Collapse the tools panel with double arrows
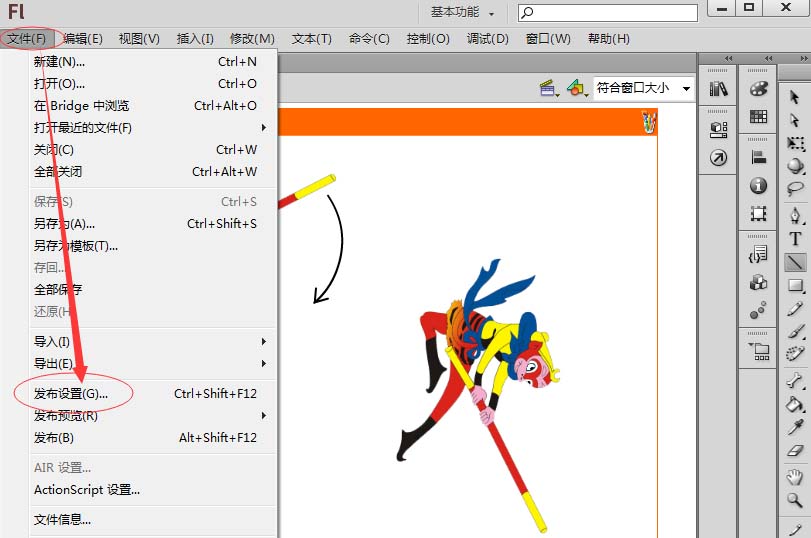Image resolution: width=811 pixels, height=538 pixels. click(804, 58)
